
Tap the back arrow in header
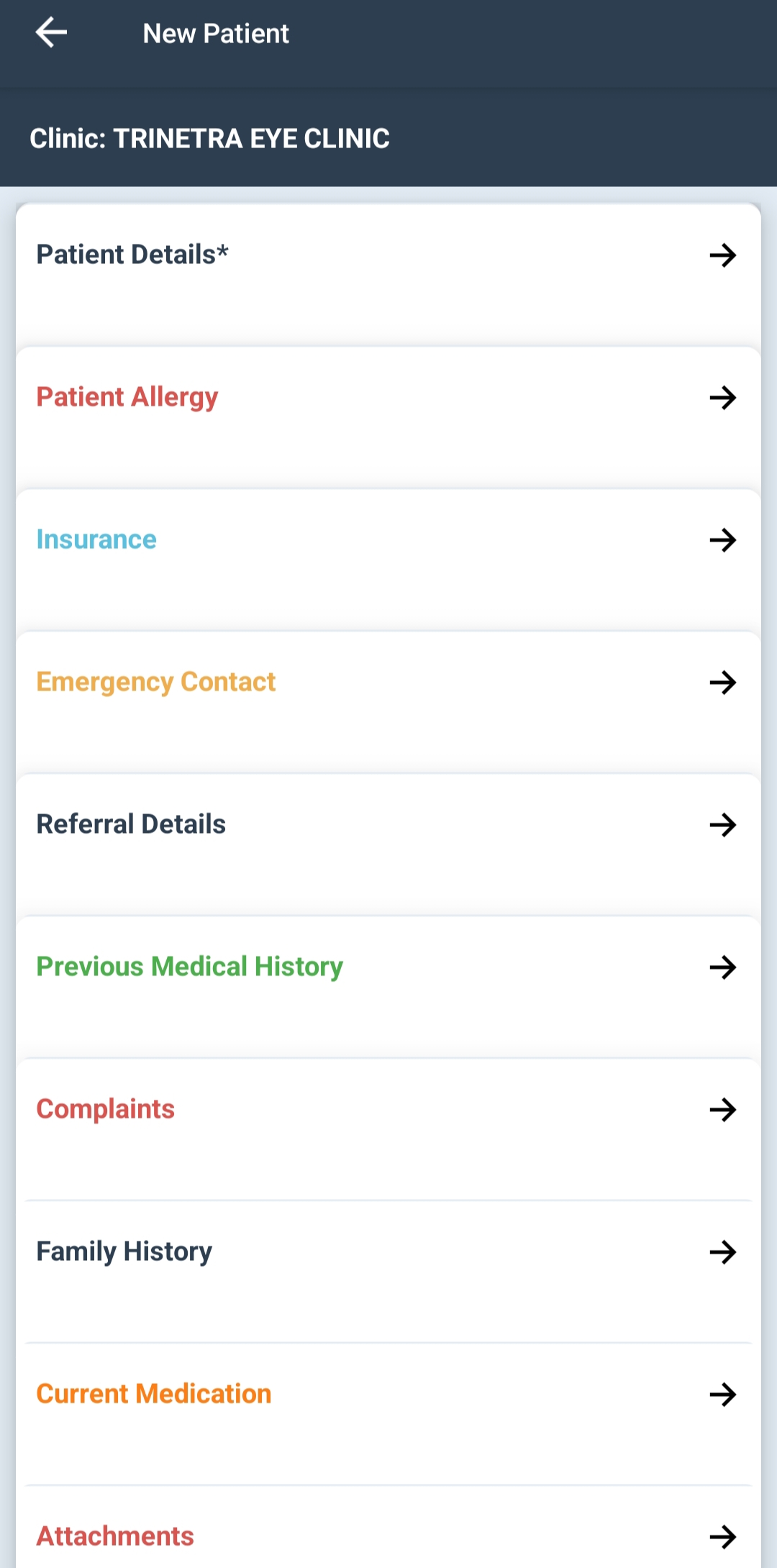tap(51, 33)
